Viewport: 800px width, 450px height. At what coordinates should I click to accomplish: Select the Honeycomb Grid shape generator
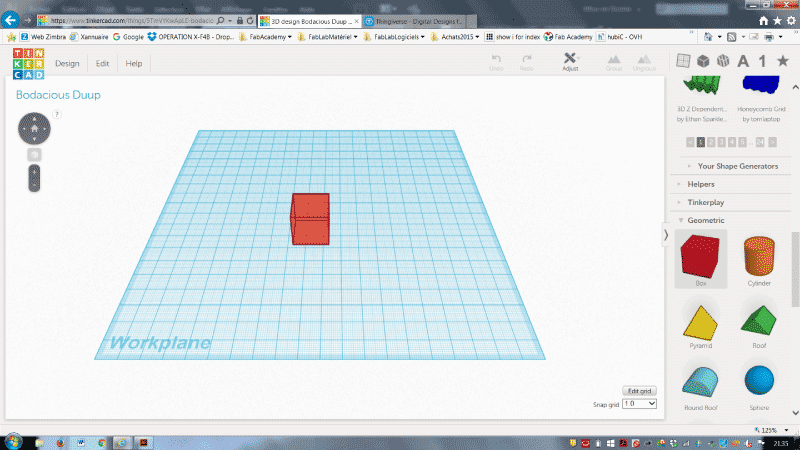pos(761,99)
